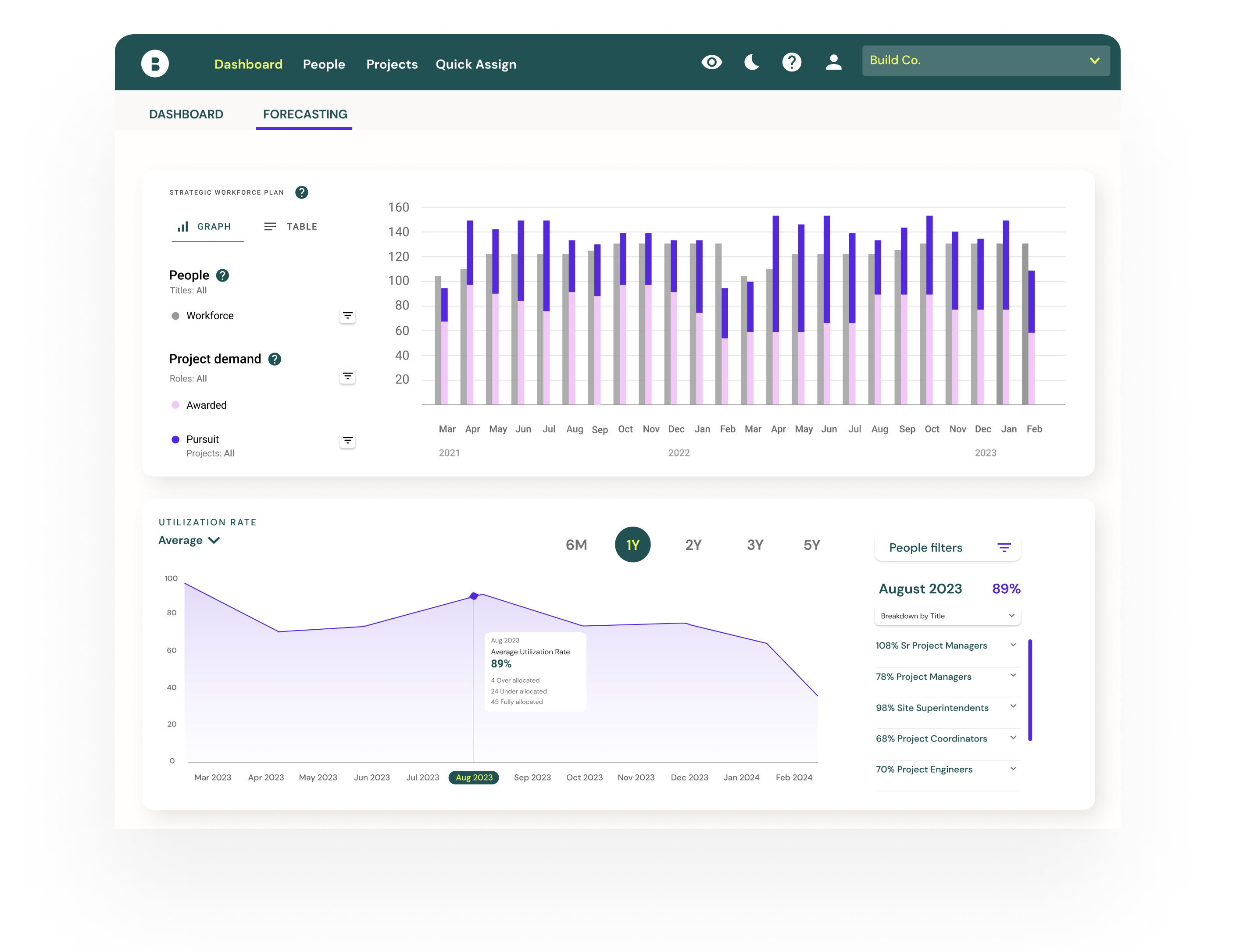Open the Average utilization dropdown
The width and height of the screenshot is (1236, 952).
coord(189,540)
